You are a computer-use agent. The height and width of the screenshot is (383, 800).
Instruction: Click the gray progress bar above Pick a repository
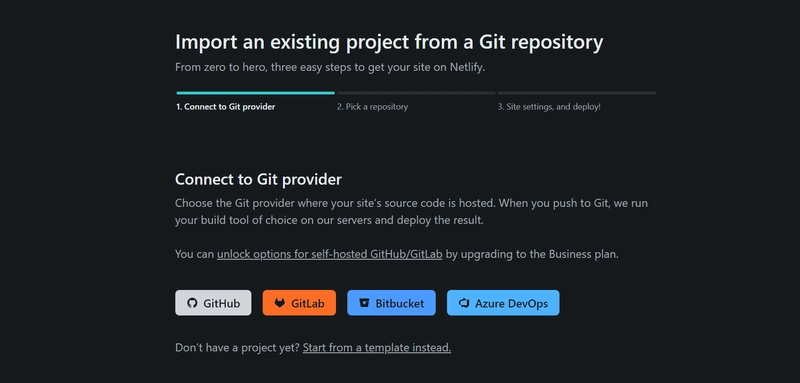tap(416, 93)
